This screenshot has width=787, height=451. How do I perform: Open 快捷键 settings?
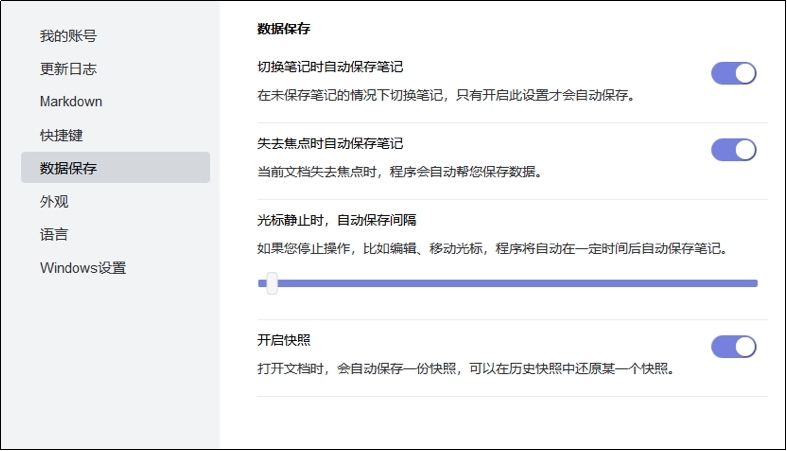[x=61, y=135]
